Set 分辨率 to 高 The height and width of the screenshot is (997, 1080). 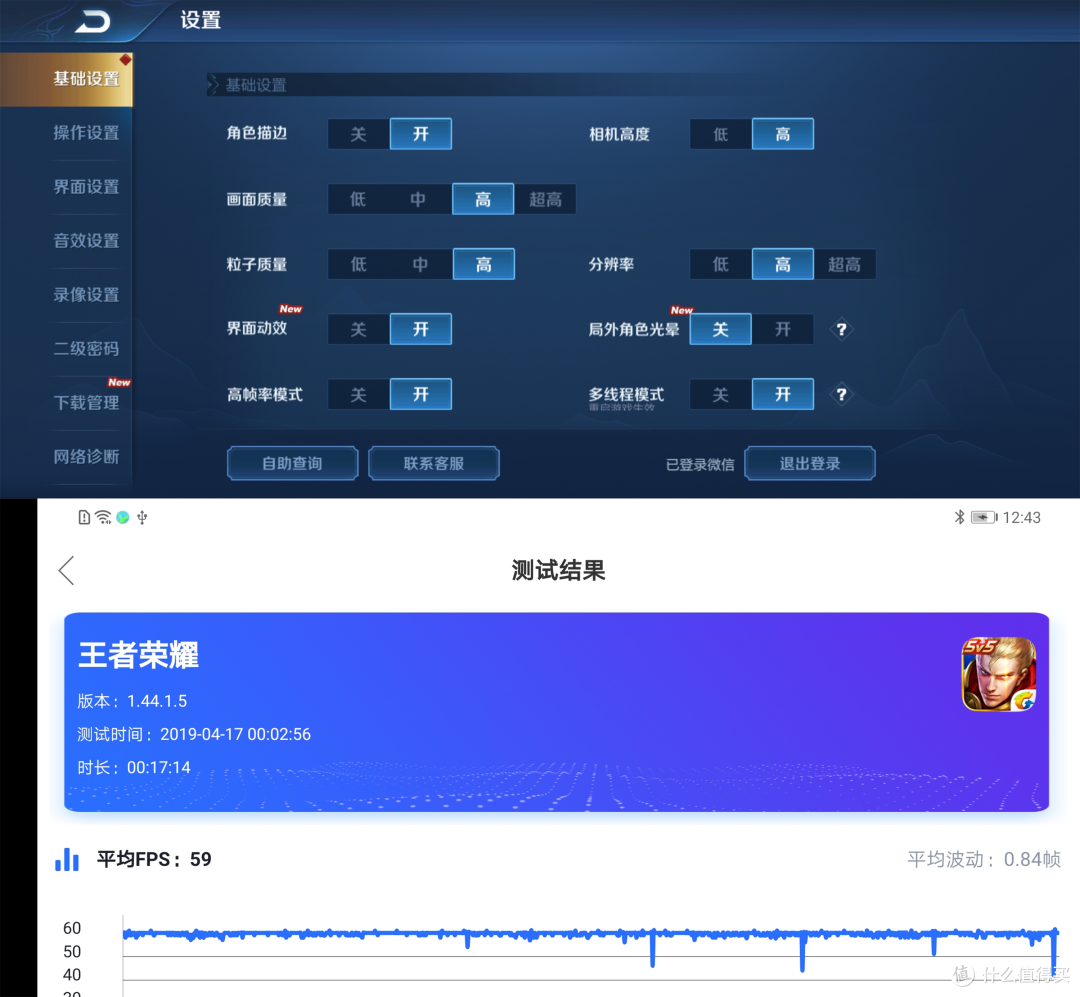click(x=783, y=264)
